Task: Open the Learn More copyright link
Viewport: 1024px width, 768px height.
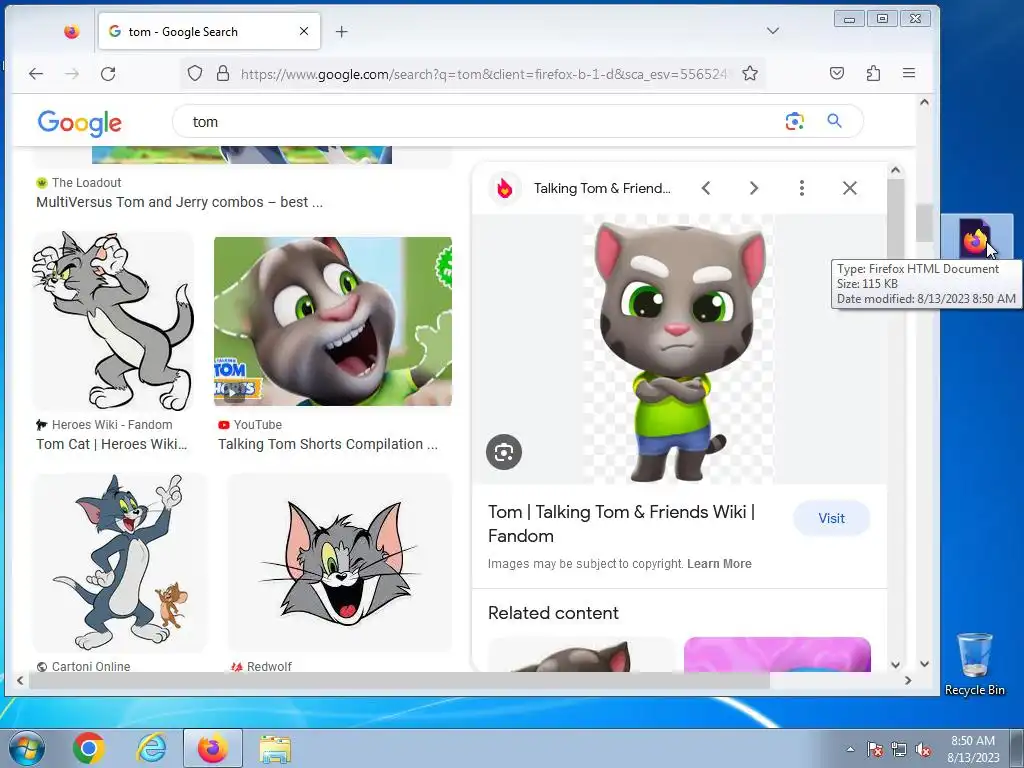Action: pyautogui.click(x=719, y=564)
